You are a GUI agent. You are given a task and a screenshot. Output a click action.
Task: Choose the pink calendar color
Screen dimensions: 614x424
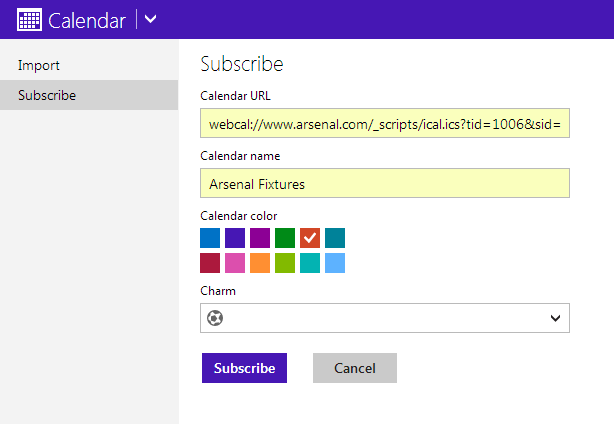235,263
